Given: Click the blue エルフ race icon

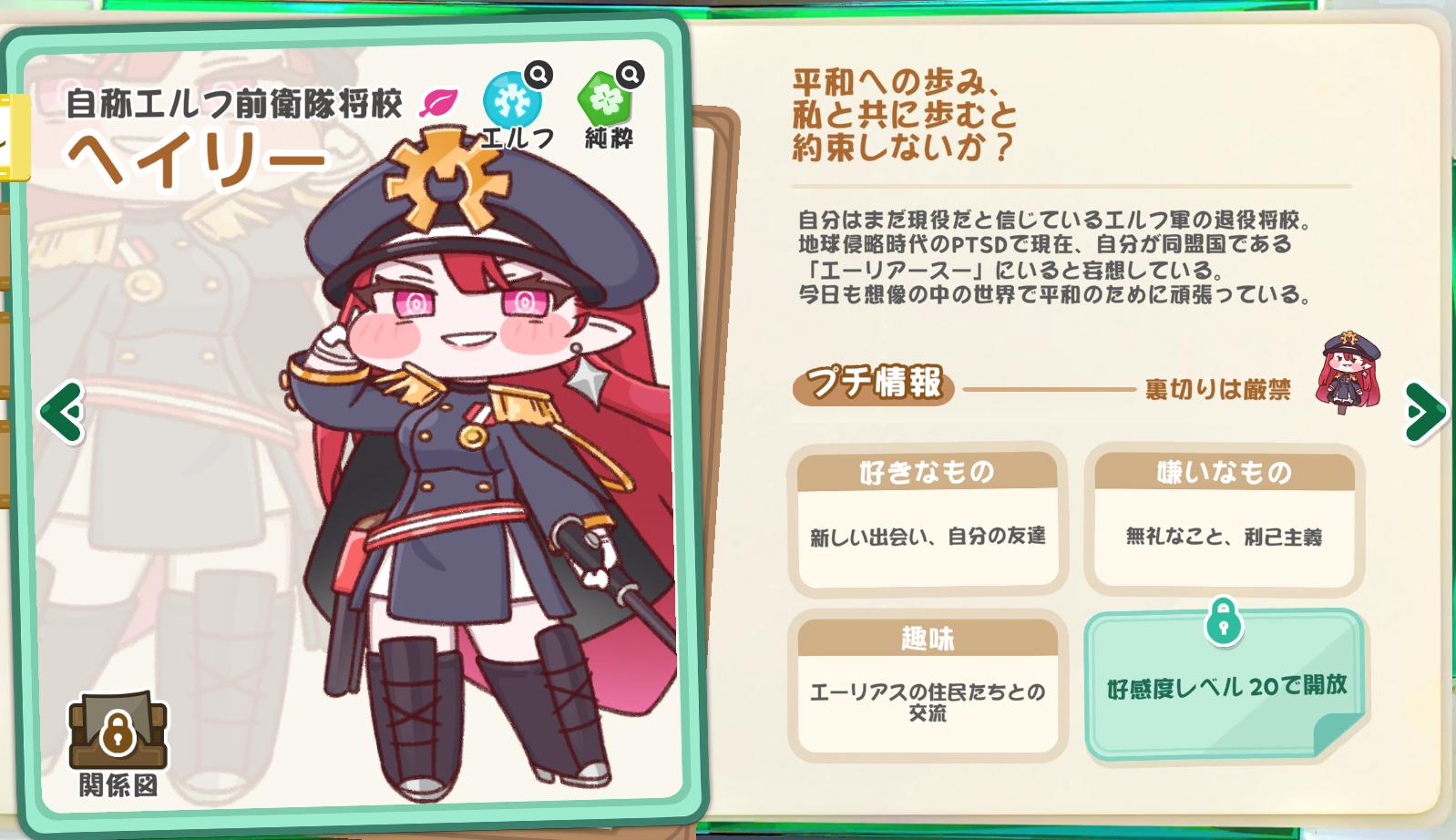Looking at the screenshot, I should 511,101.
